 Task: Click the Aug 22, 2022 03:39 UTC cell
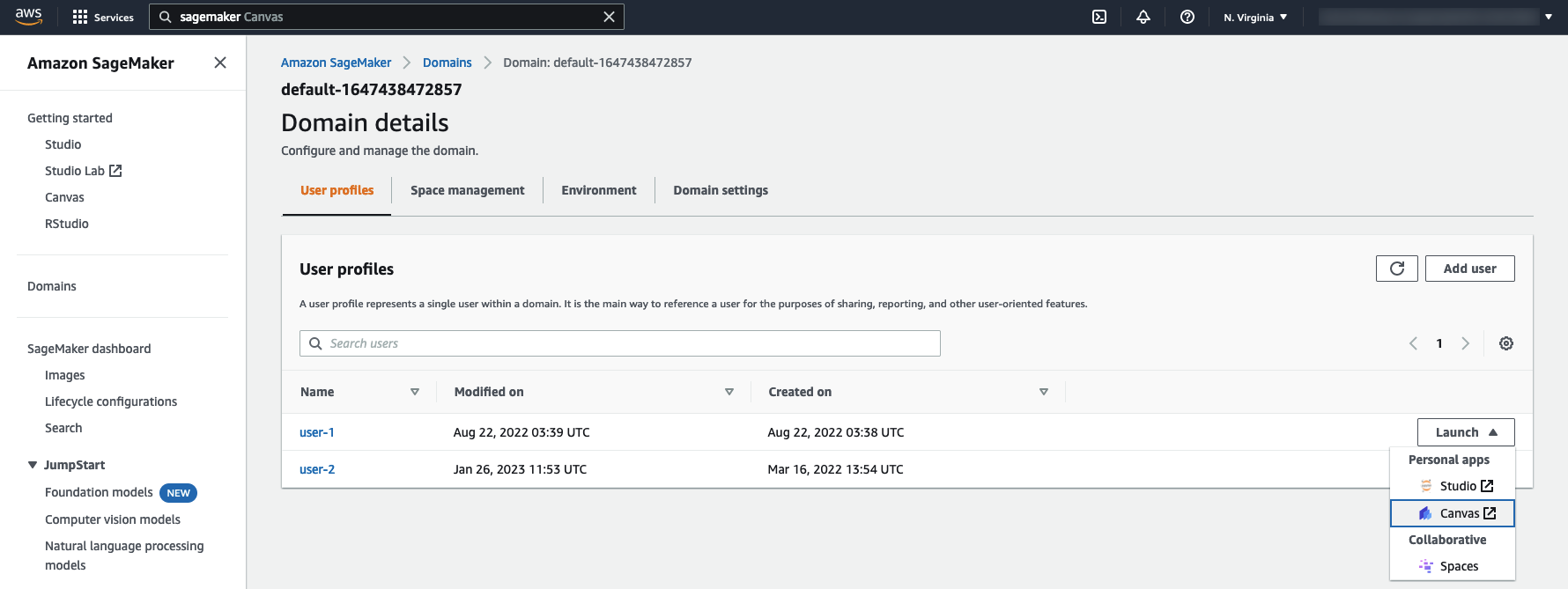click(x=521, y=432)
